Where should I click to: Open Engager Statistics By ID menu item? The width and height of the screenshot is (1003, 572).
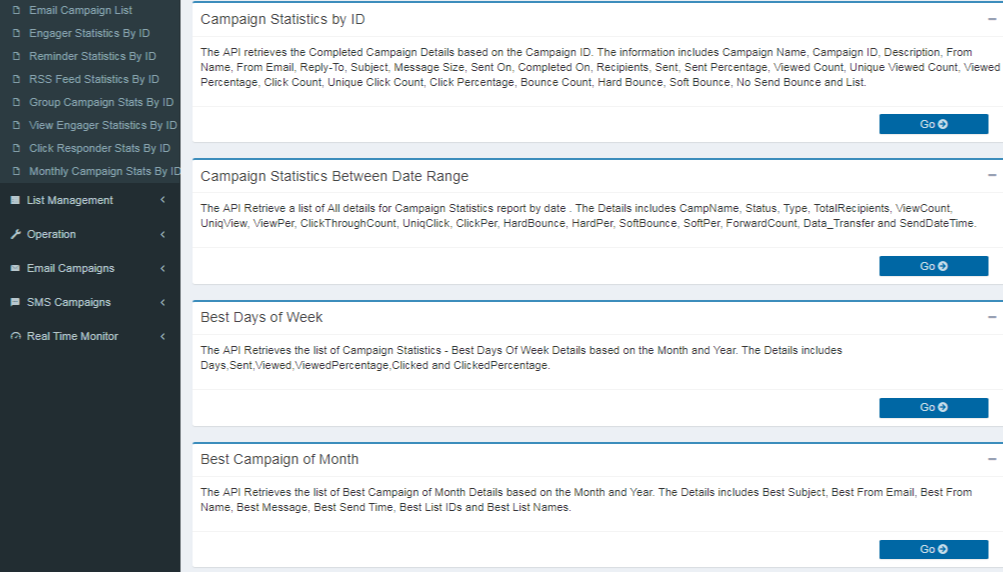89,33
